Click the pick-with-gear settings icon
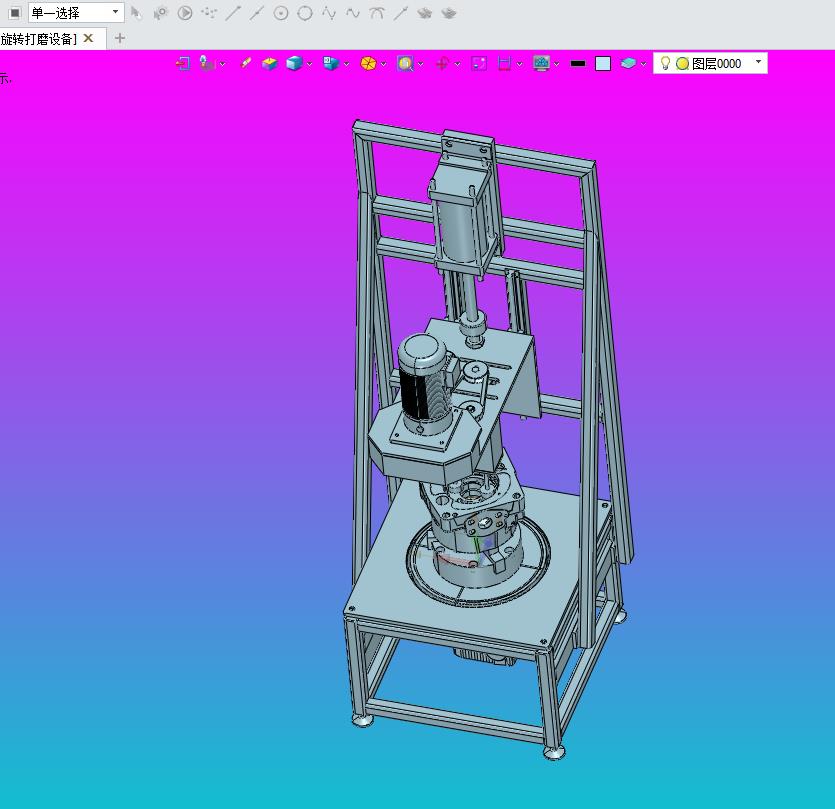Viewport: 835px width, 809px height. pyautogui.click(x=160, y=13)
